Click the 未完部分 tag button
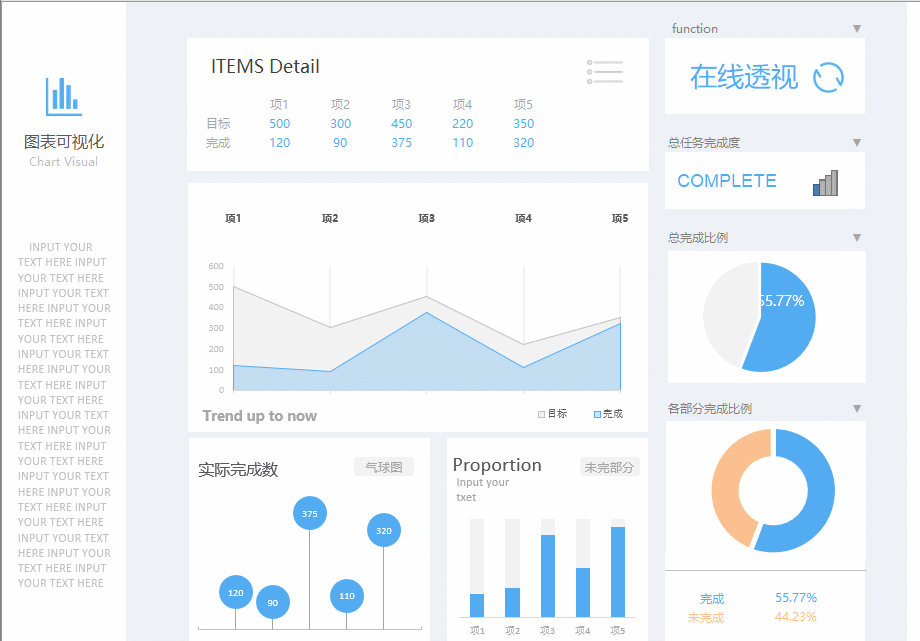This screenshot has height=641, width=920. pyautogui.click(x=610, y=467)
